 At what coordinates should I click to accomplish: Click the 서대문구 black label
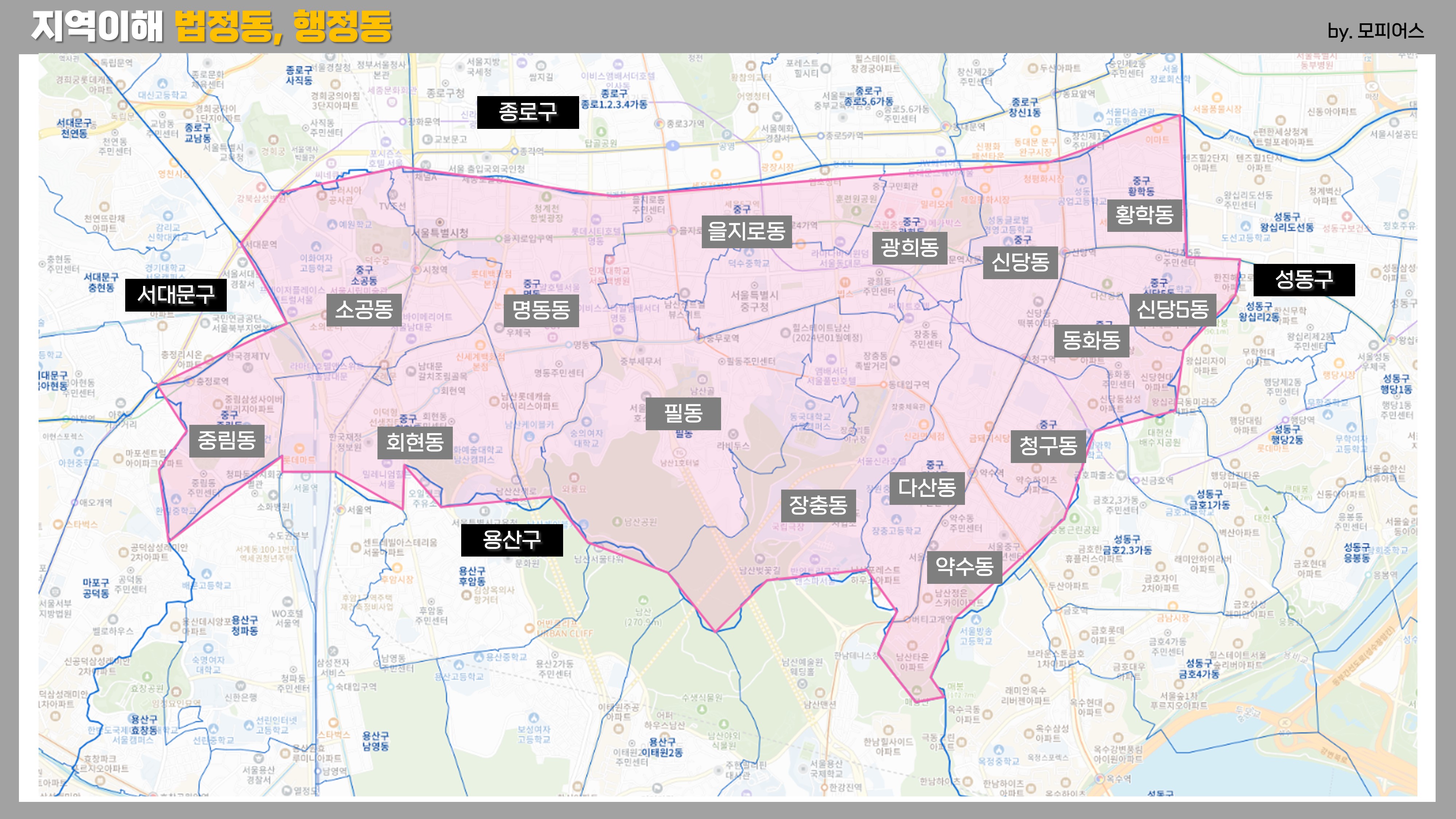[176, 294]
